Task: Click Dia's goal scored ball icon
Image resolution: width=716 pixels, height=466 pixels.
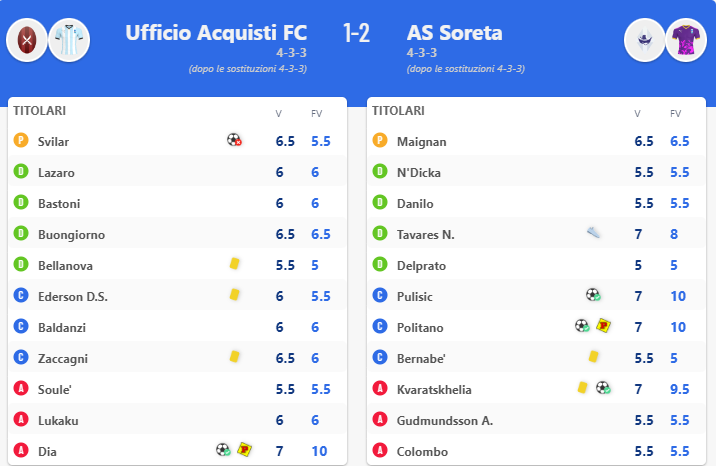Action: [x=223, y=450]
